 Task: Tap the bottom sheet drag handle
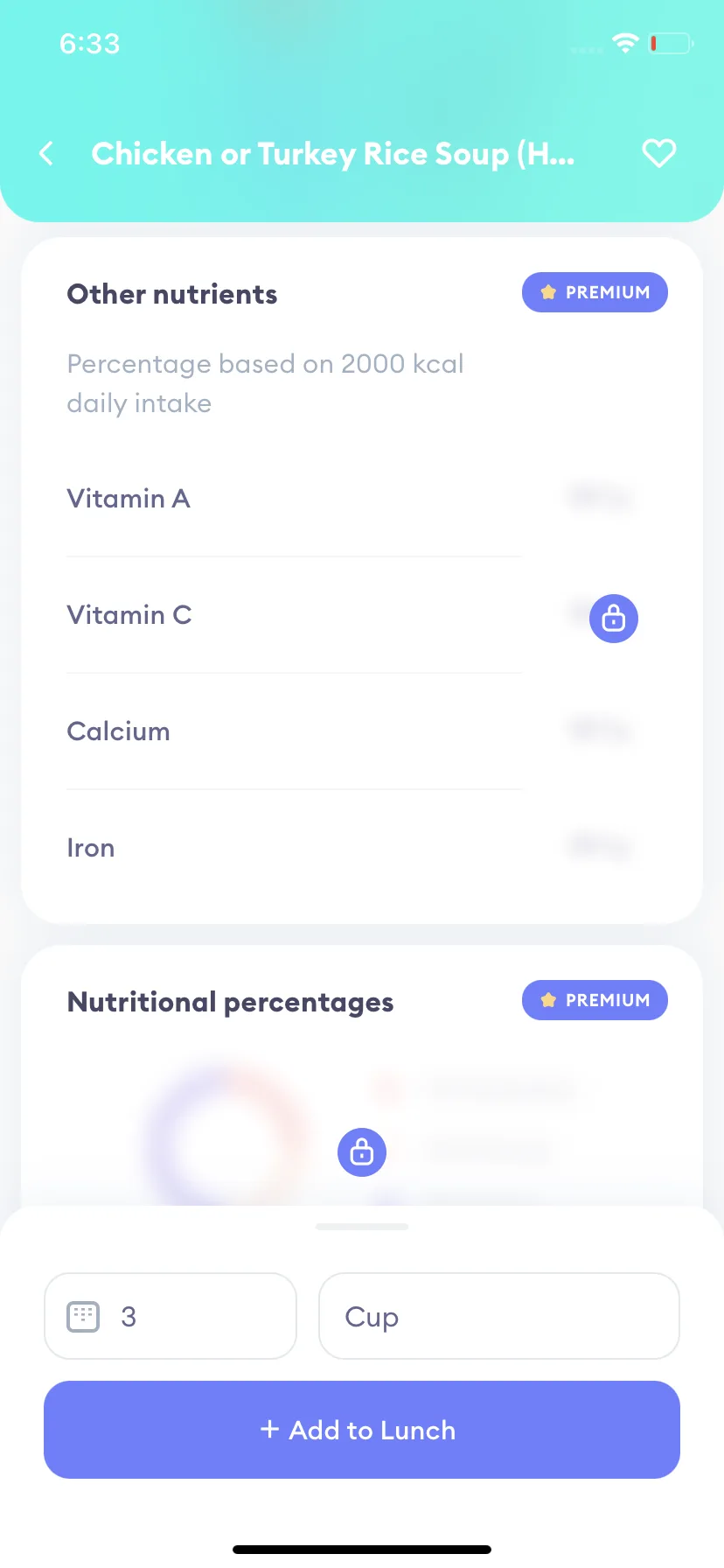362,1227
